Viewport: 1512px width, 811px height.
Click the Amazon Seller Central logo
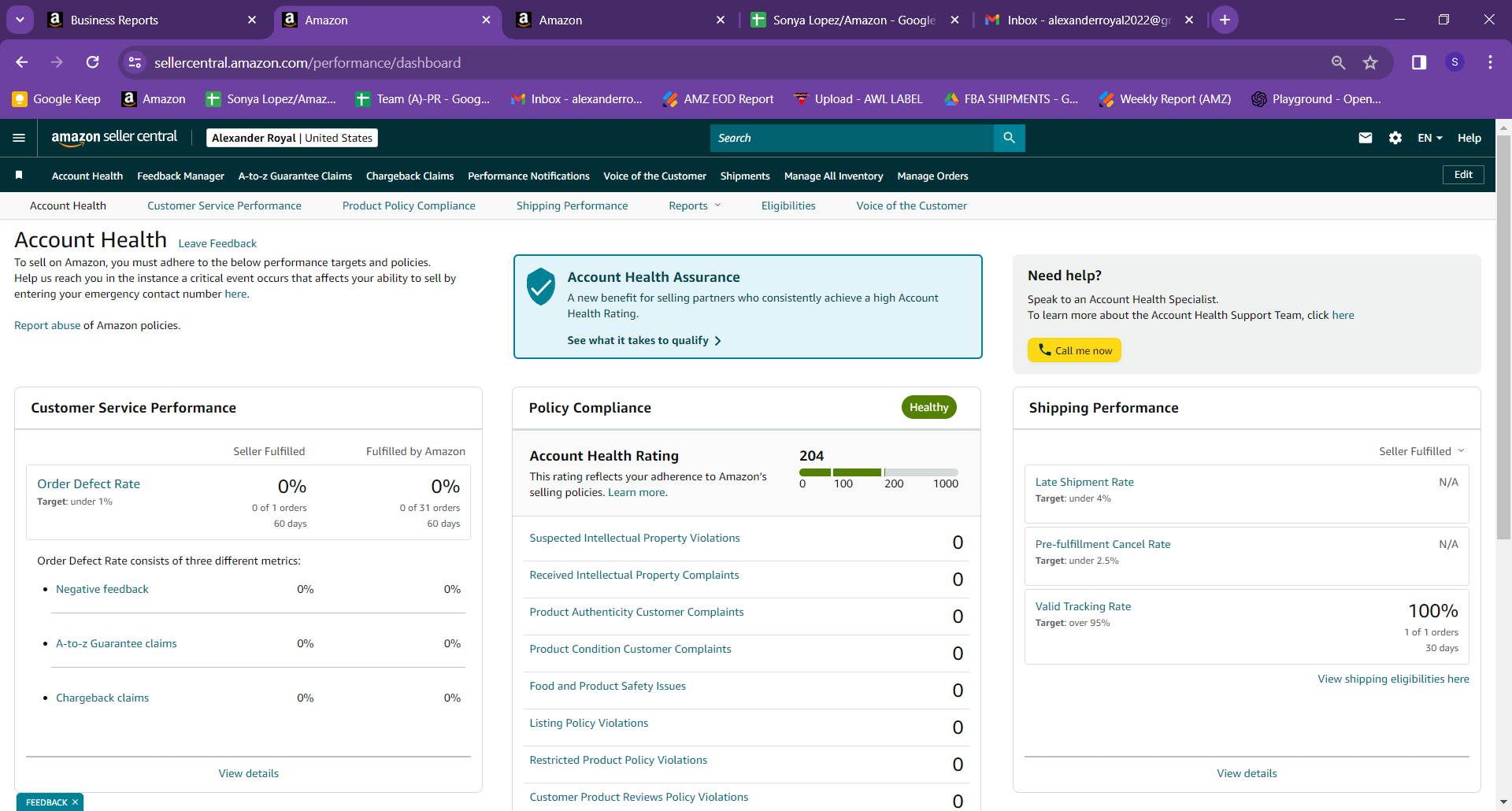coord(114,138)
